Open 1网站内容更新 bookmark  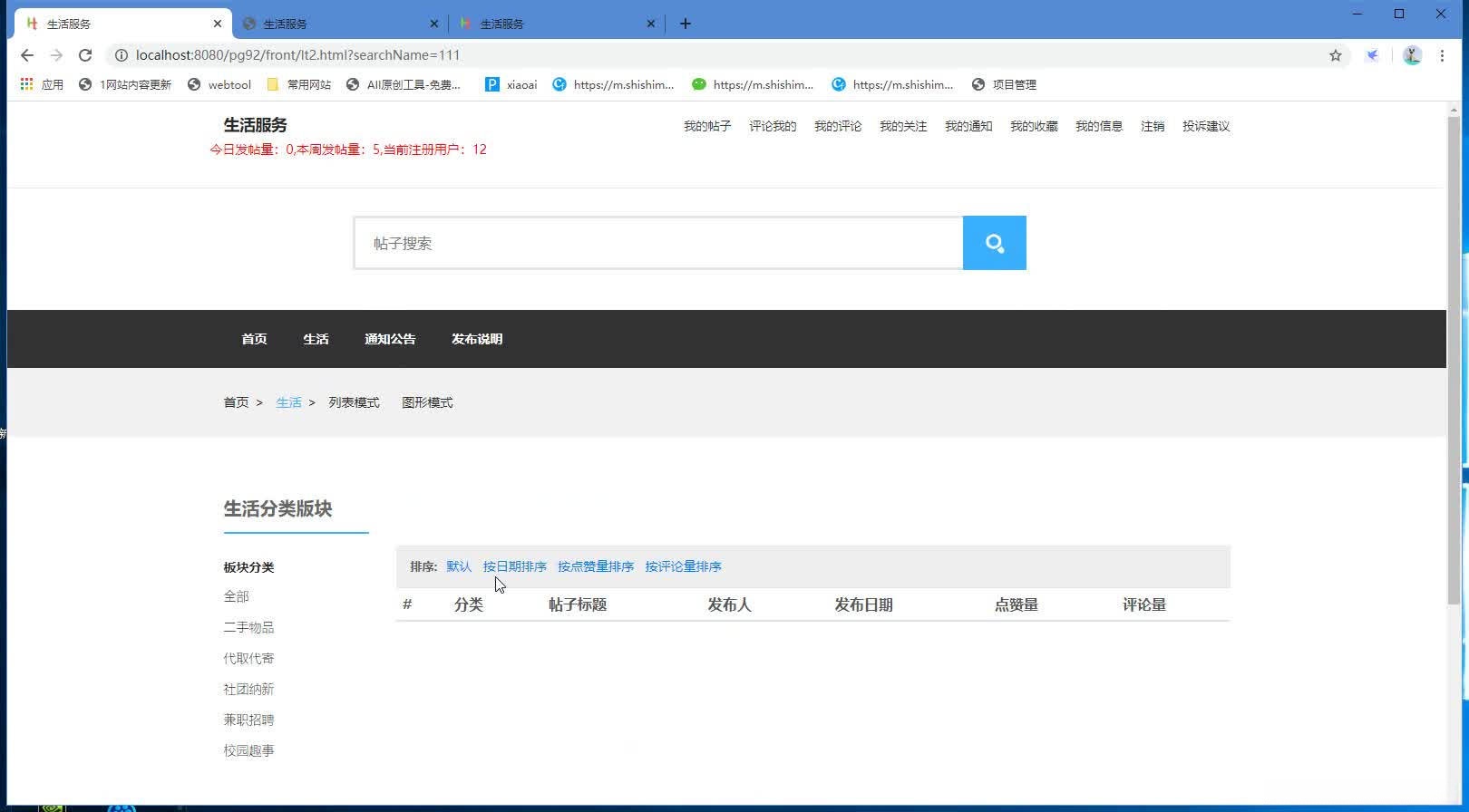pos(125,84)
